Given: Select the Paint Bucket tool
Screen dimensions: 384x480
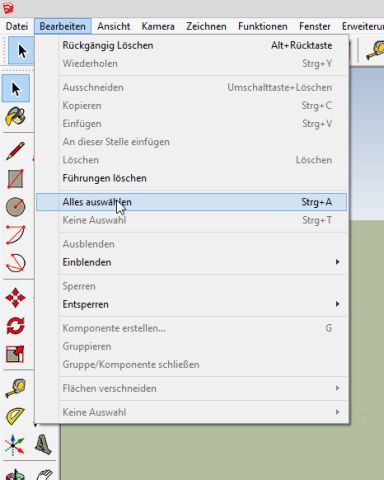Looking at the screenshot, I should [15, 116].
